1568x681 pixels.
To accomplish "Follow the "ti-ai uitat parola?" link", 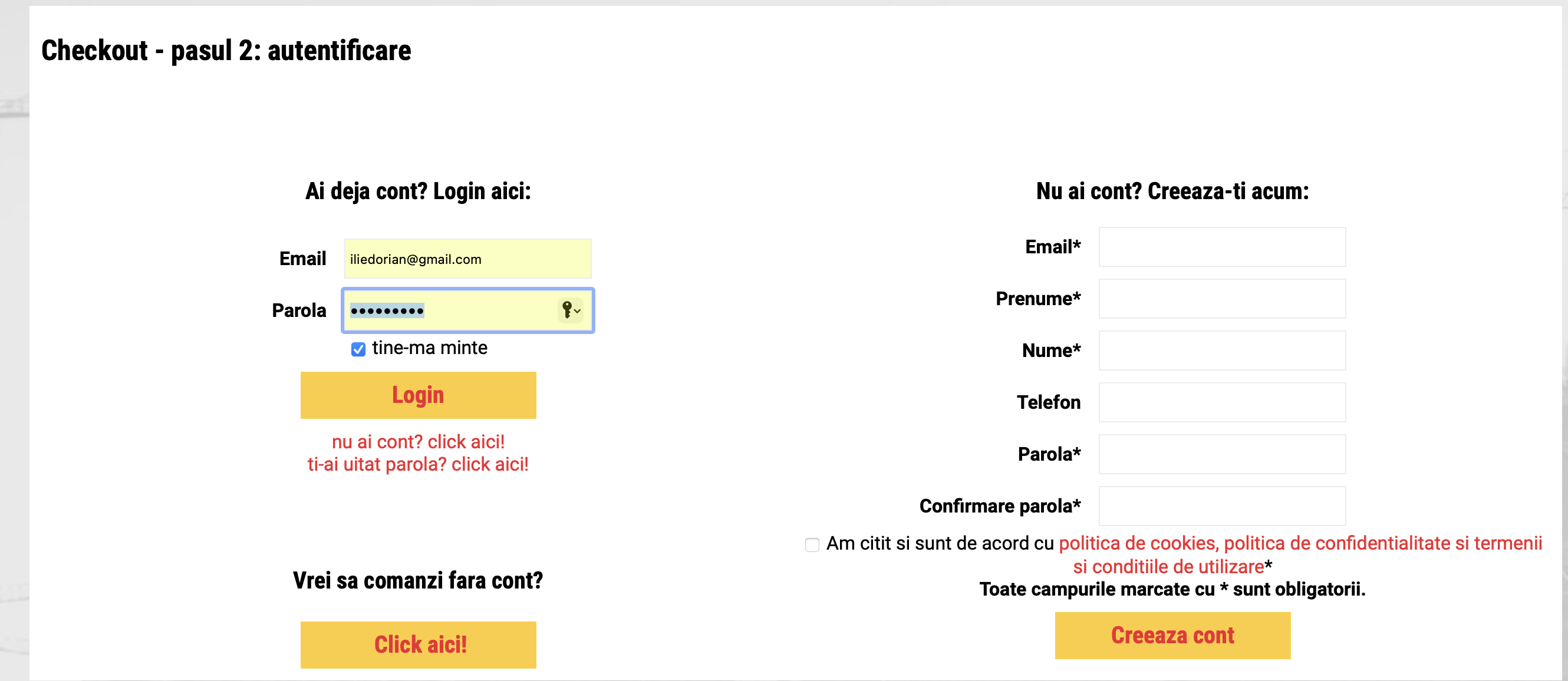I will 417,464.
